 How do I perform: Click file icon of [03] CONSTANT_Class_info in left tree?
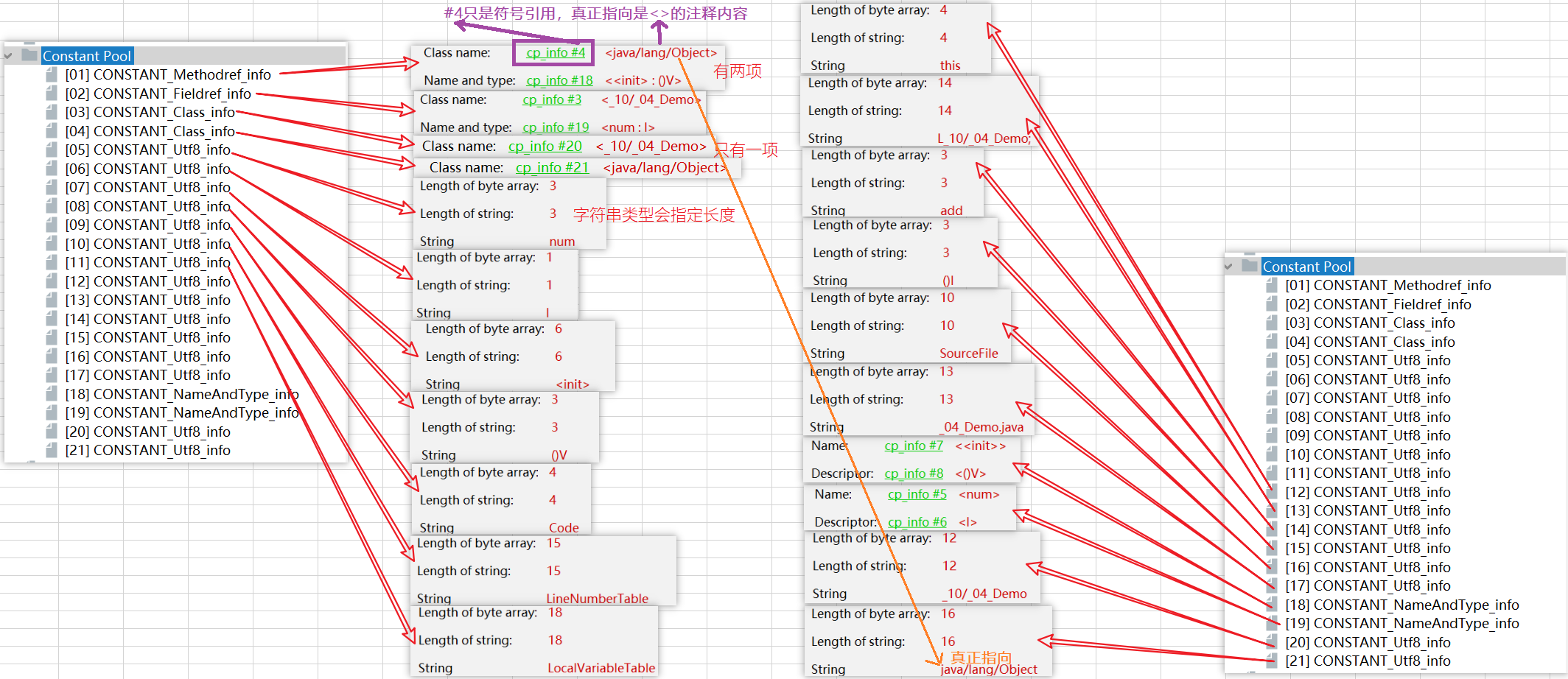pos(52,112)
